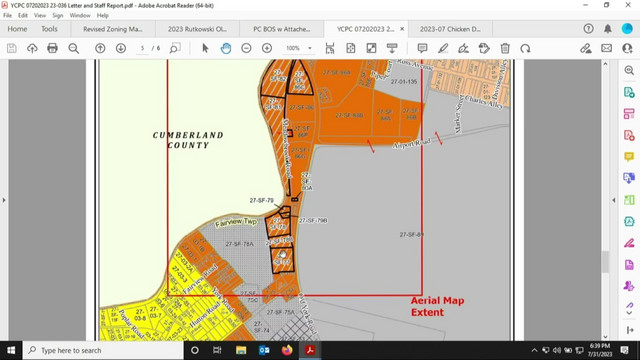Switch to the 2023-07 Chicken tab
This screenshot has width=640, height=360.
click(x=450, y=29)
